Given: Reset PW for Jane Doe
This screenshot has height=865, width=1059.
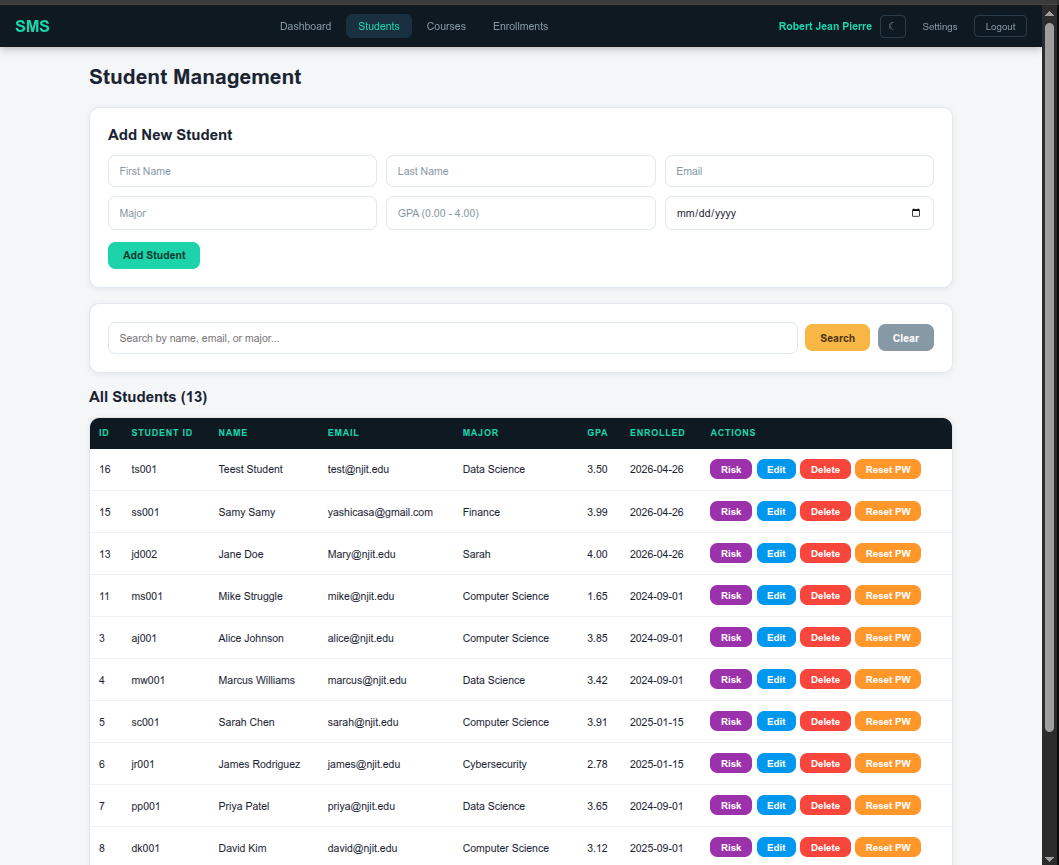Looking at the screenshot, I should 887,554.
